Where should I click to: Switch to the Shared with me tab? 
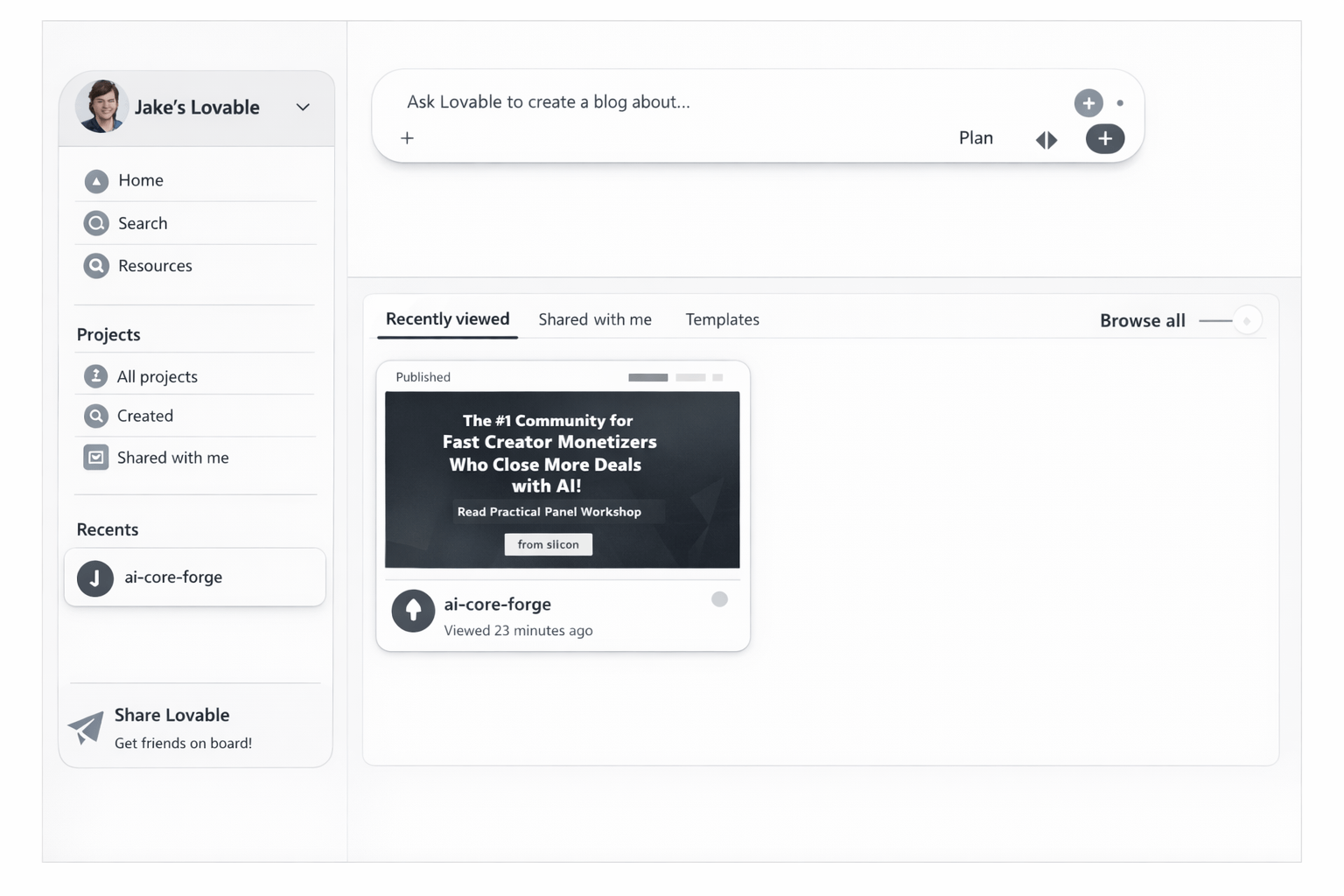point(595,319)
